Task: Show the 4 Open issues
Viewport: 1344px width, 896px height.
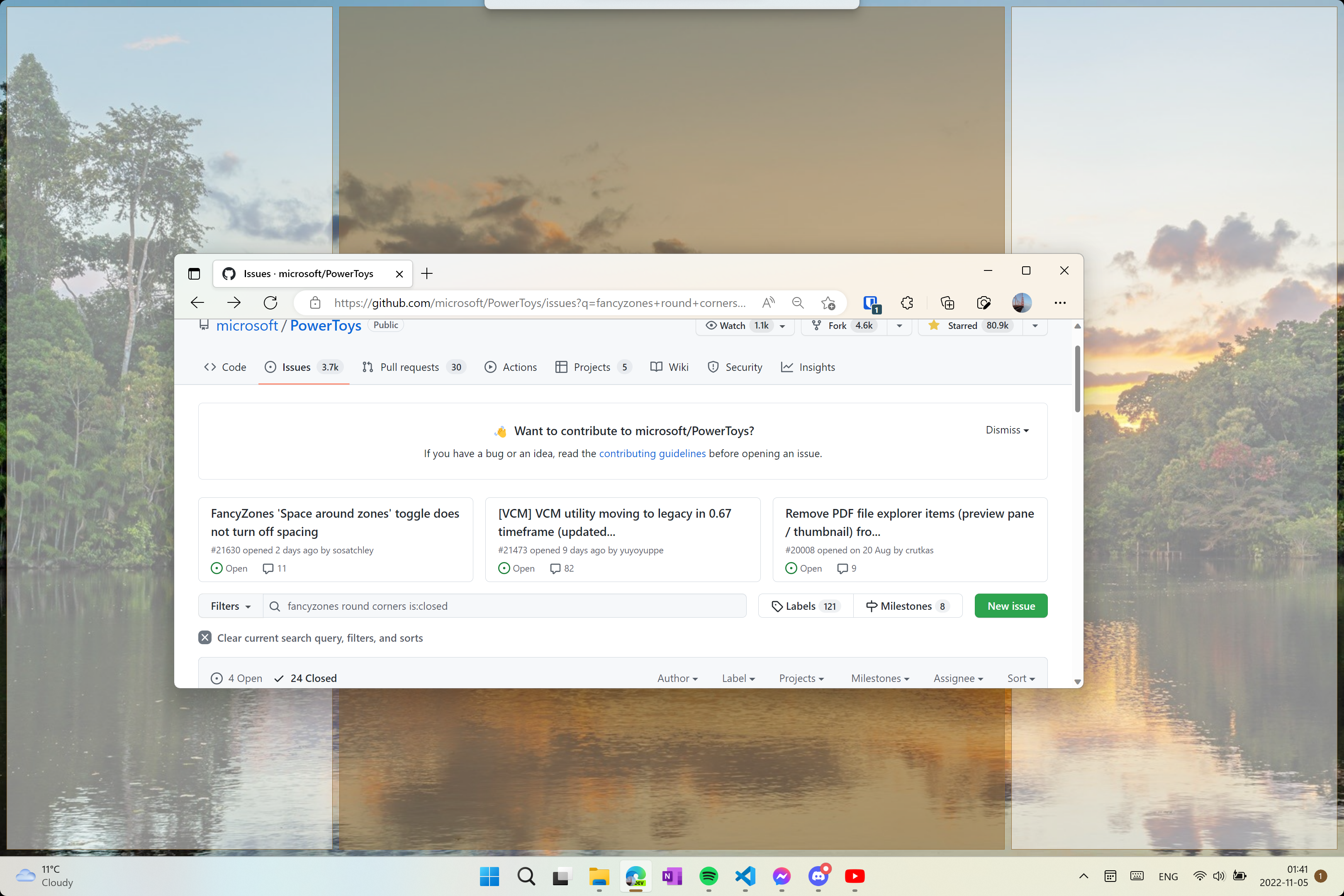Action: (237, 678)
